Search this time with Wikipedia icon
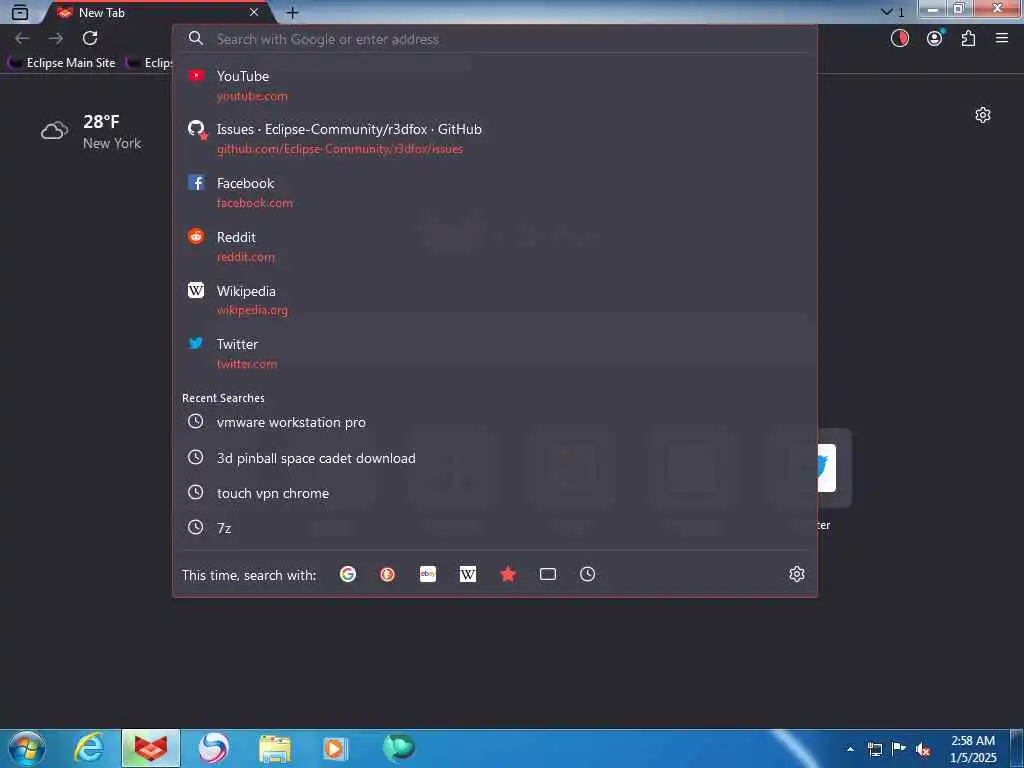 pyautogui.click(x=468, y=574)
